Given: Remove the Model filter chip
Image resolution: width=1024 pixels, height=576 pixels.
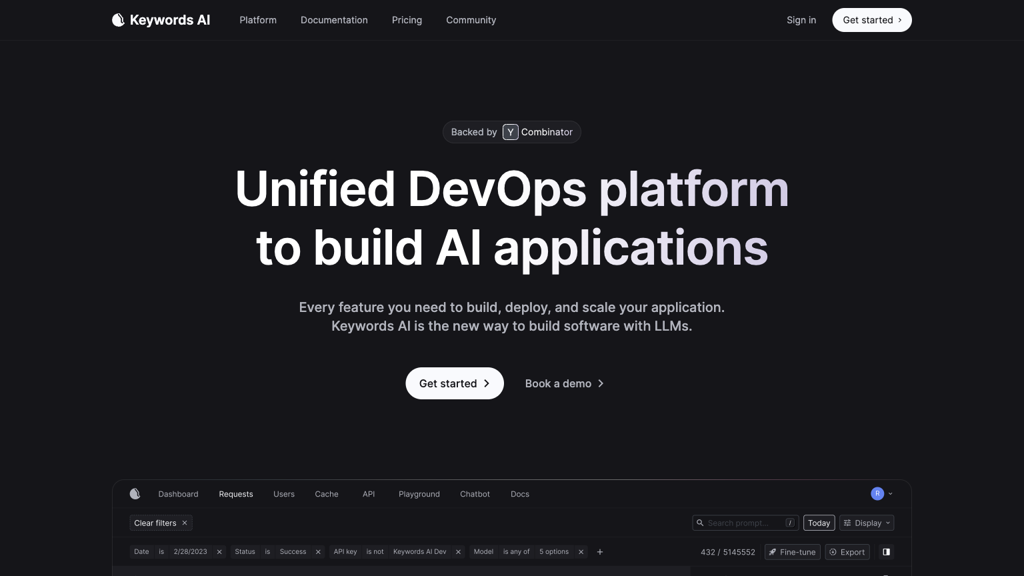Looking at the screenshot, I should click(x=580, y=552).
